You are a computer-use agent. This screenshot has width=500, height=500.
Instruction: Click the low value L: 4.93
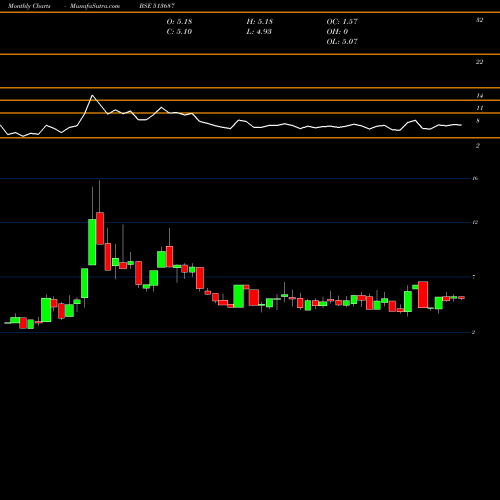[x=259, y=32]
